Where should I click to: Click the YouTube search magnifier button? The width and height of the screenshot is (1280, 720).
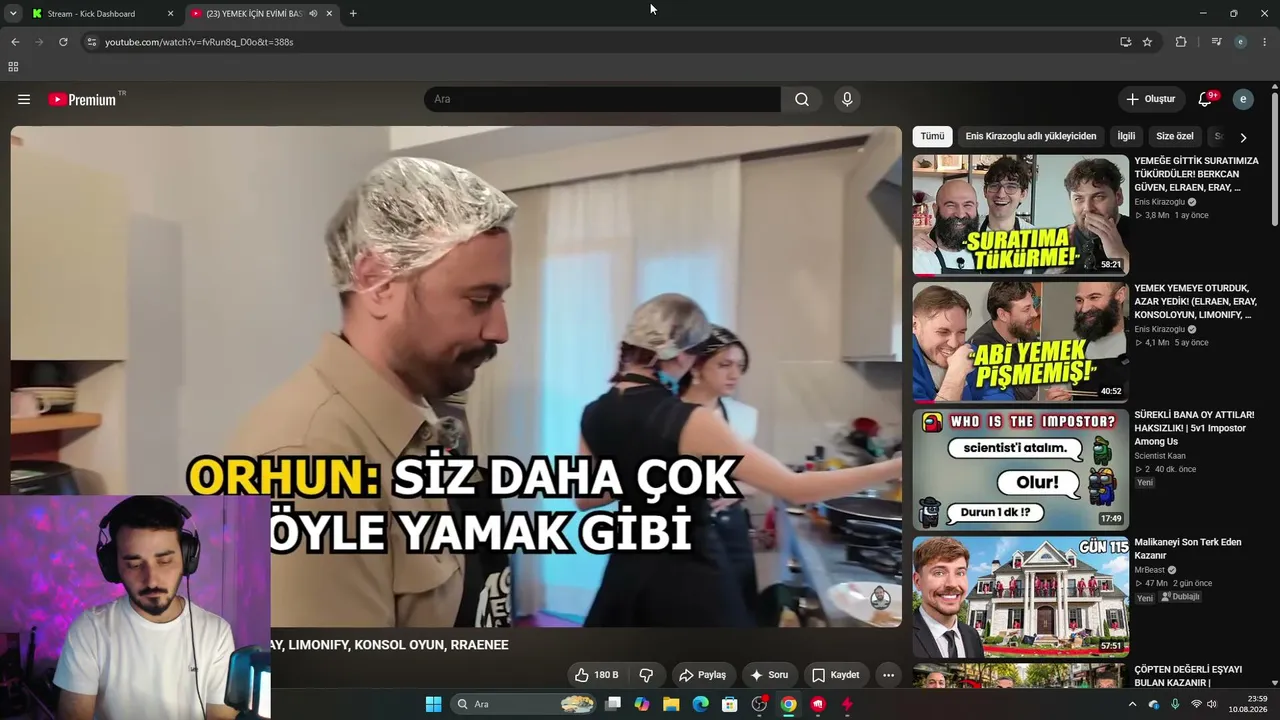click(x=802, y=99)
